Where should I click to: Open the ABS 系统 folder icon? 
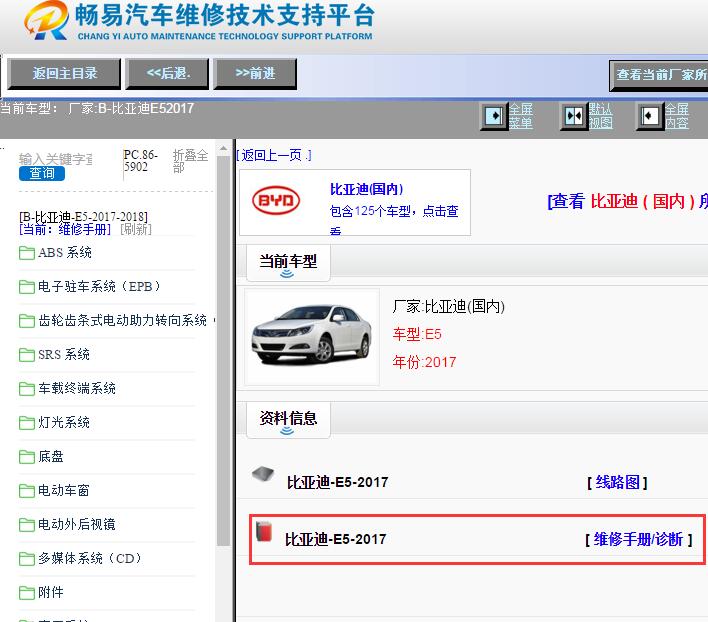[27, 253]
